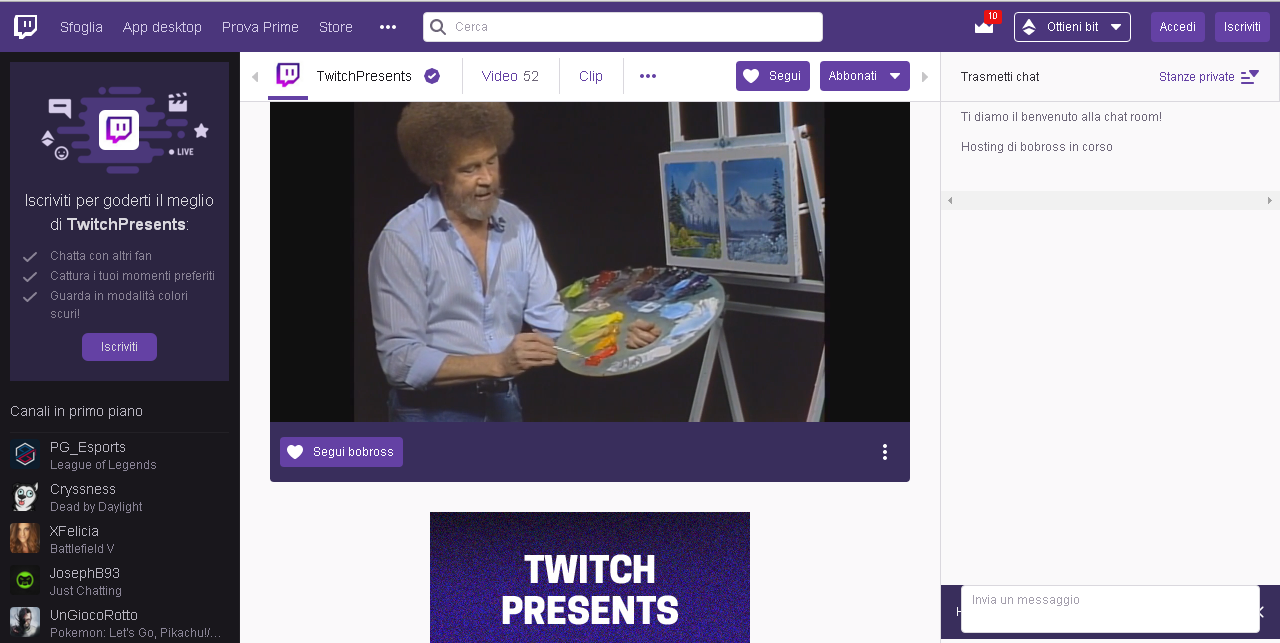
Task: Open the top navigation three-dot more menu
Action: point(388,27)
